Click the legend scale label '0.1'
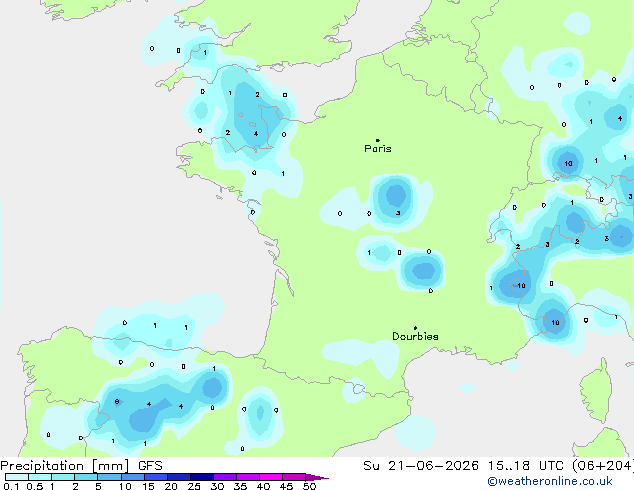The height and width of the screenshot is (490, 634). click(11, 486)
